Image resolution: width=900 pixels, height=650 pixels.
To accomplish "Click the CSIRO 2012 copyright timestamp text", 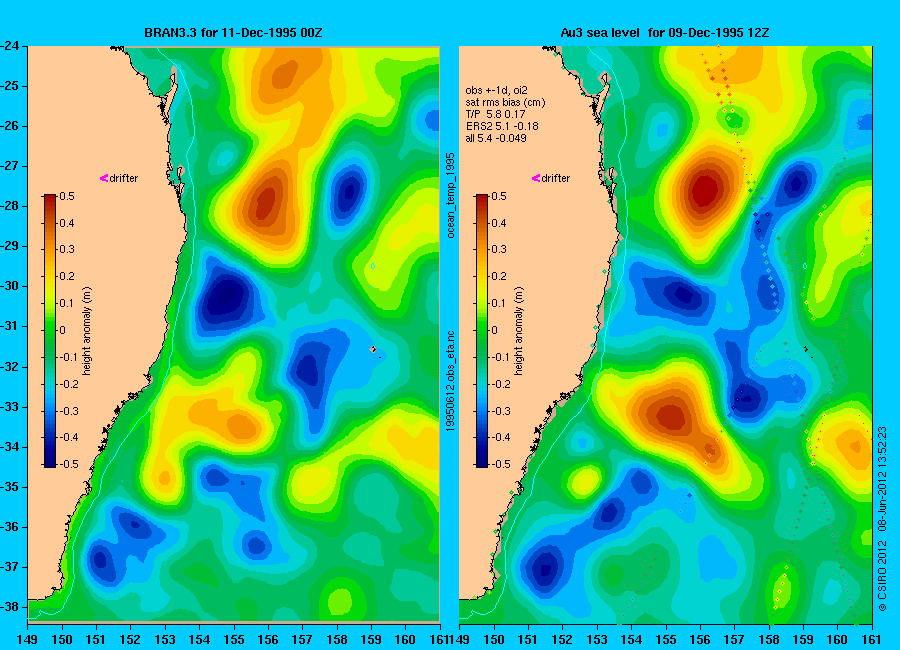I will (882, 519).
